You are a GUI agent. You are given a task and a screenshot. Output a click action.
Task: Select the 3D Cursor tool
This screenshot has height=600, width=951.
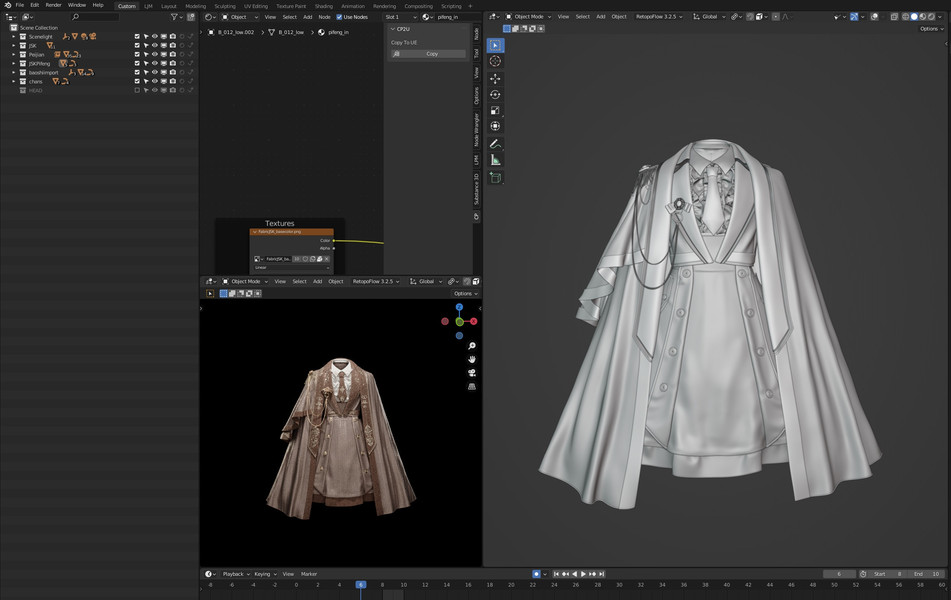[495, 61]
